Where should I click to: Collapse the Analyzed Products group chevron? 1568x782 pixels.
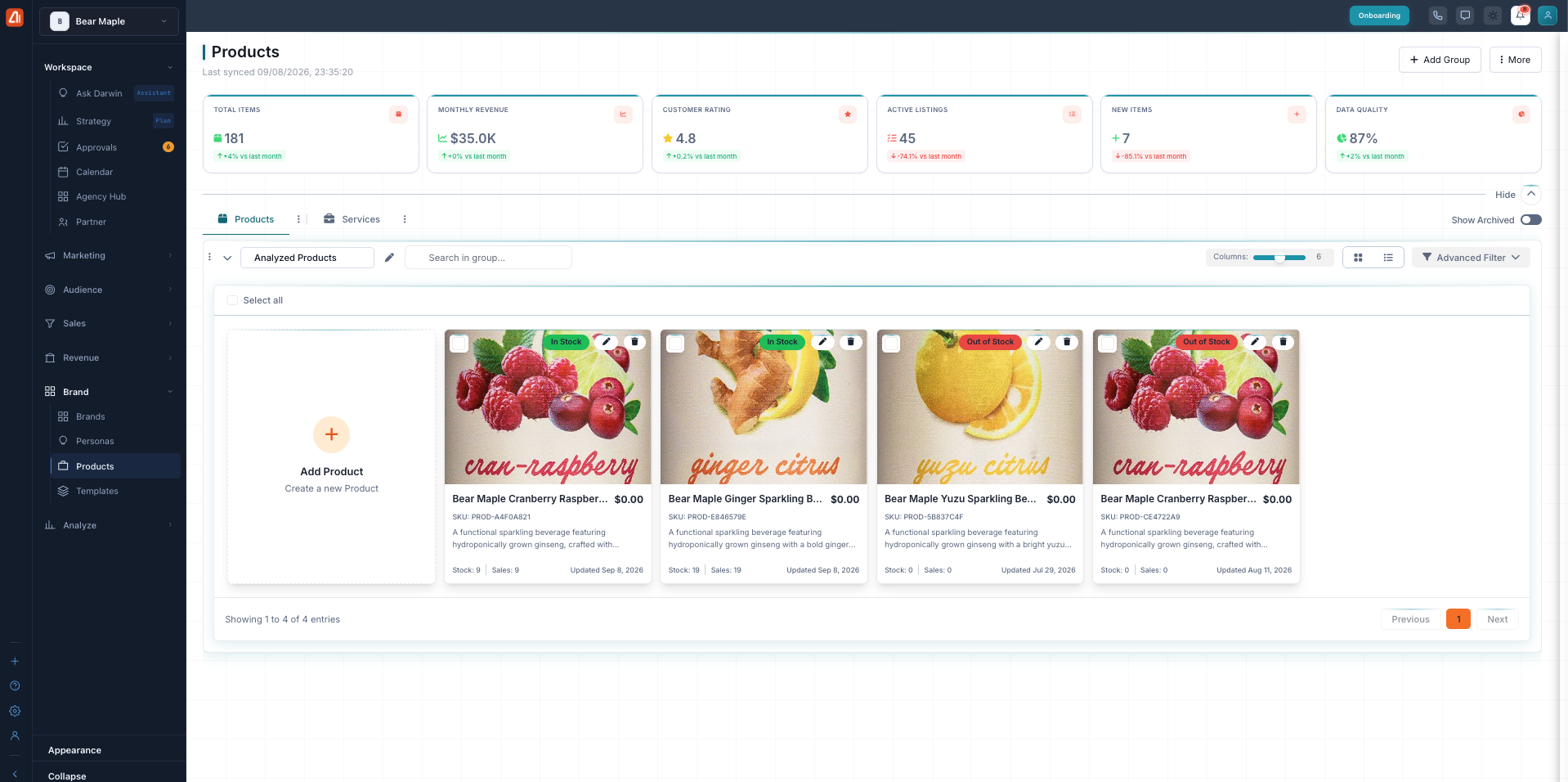[x=227, y=258]
